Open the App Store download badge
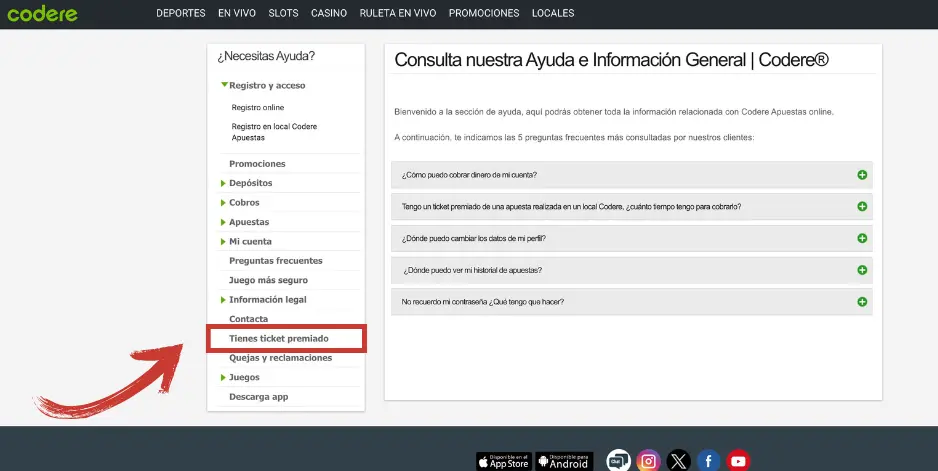Image resolution: width=938 pixels, height=471 pixels. 504,461
